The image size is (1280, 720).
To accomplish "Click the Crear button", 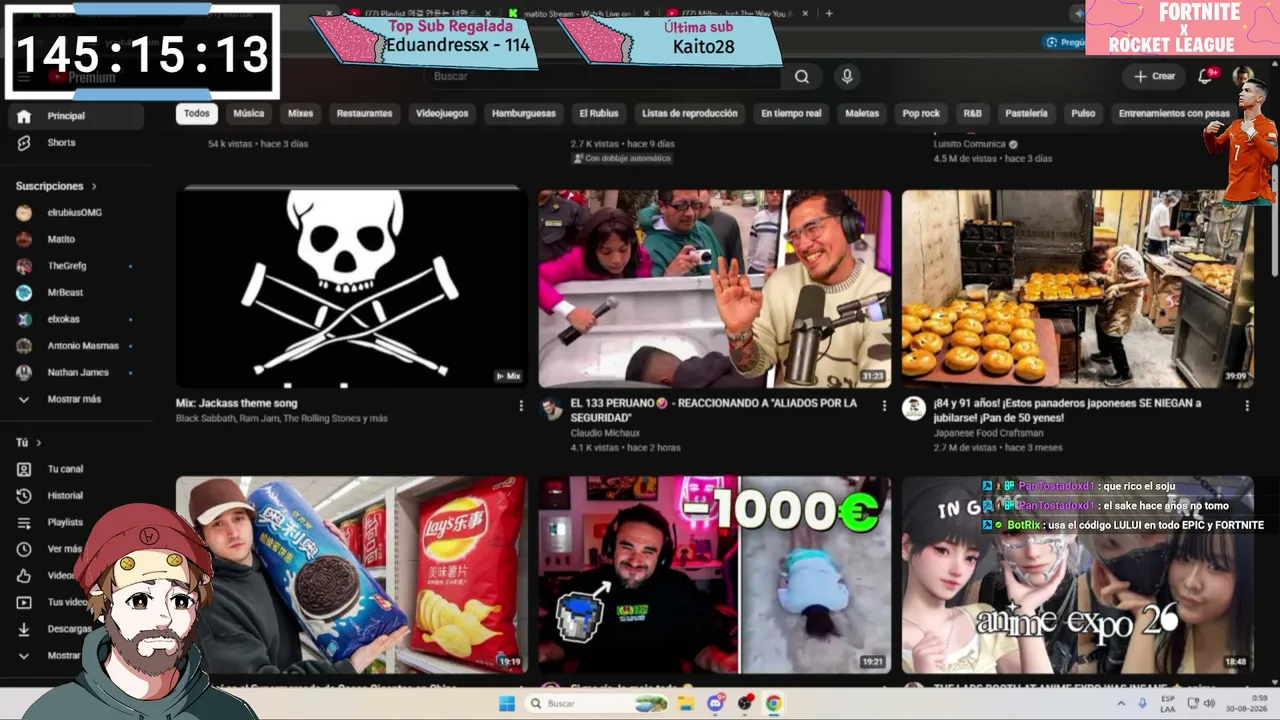I will (1154, 77).
